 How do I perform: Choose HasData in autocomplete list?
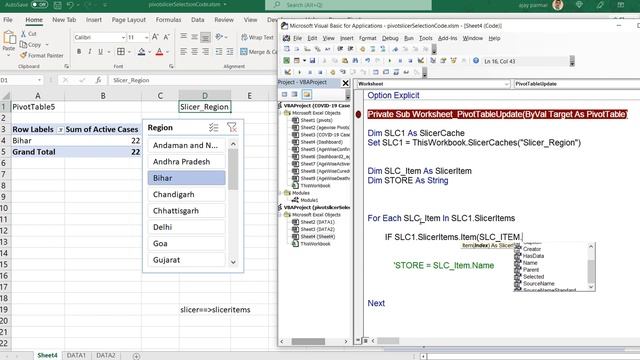tap(533, 256)
